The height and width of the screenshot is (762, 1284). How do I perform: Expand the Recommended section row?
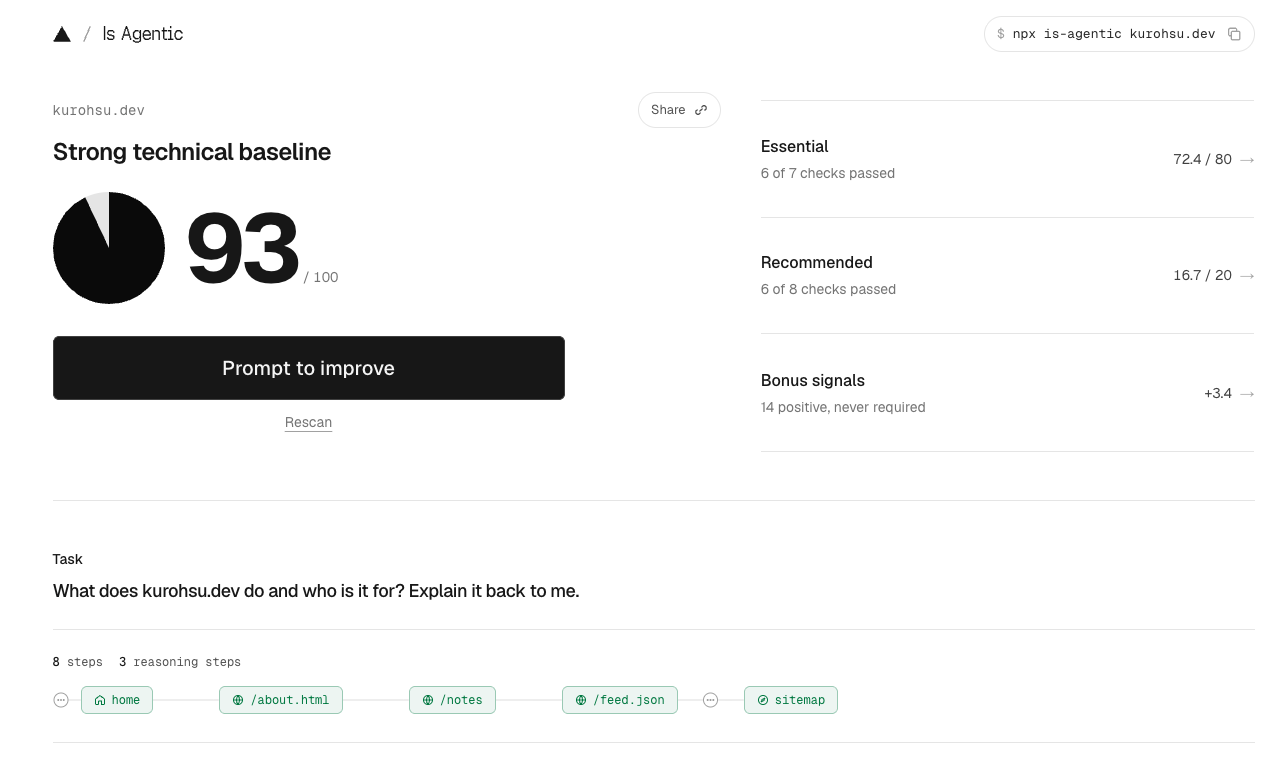(1007, 275)
